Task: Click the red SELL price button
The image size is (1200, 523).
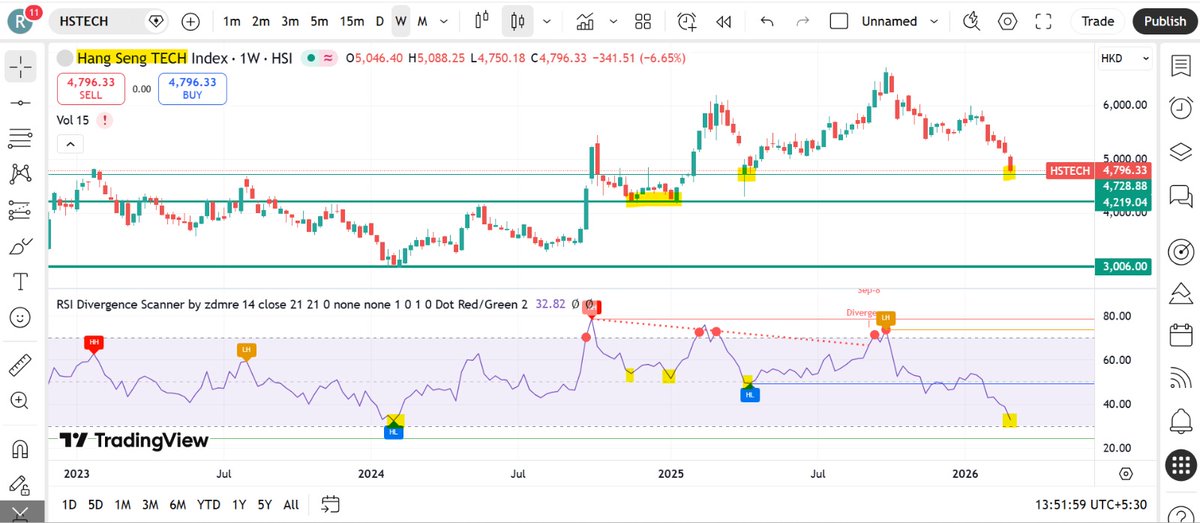Action: pyautogui.click(x=91, y=89)
